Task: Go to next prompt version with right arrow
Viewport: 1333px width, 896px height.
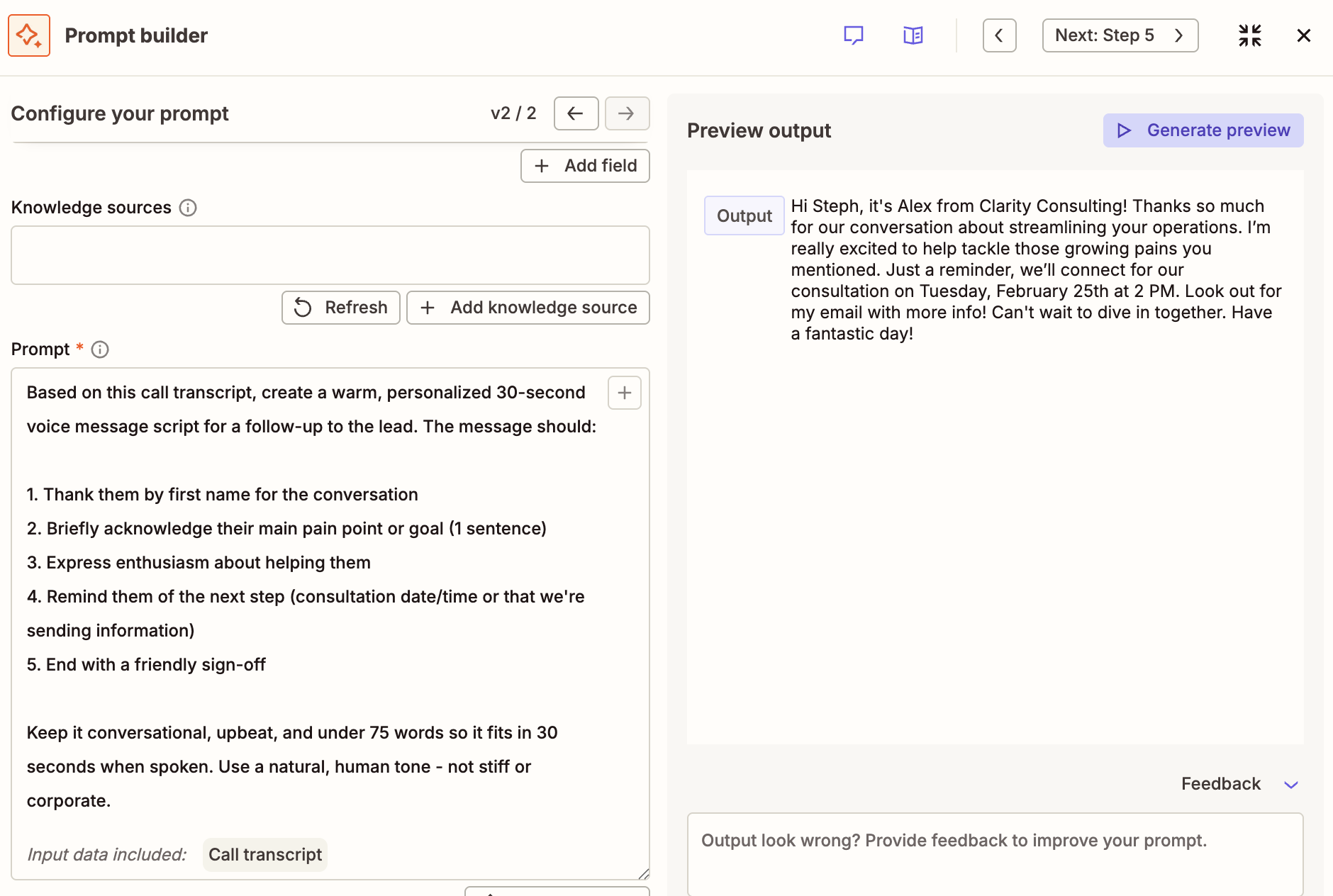Action: pyautogui.click(x=627, y=113)
